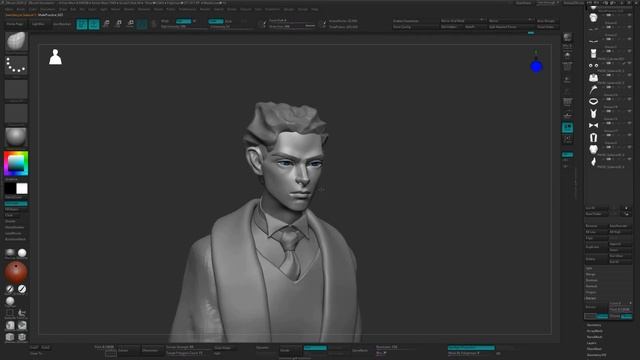Toggle visibility of the head subtool
This screenshot has width=640, height=360.
[629, 15]
